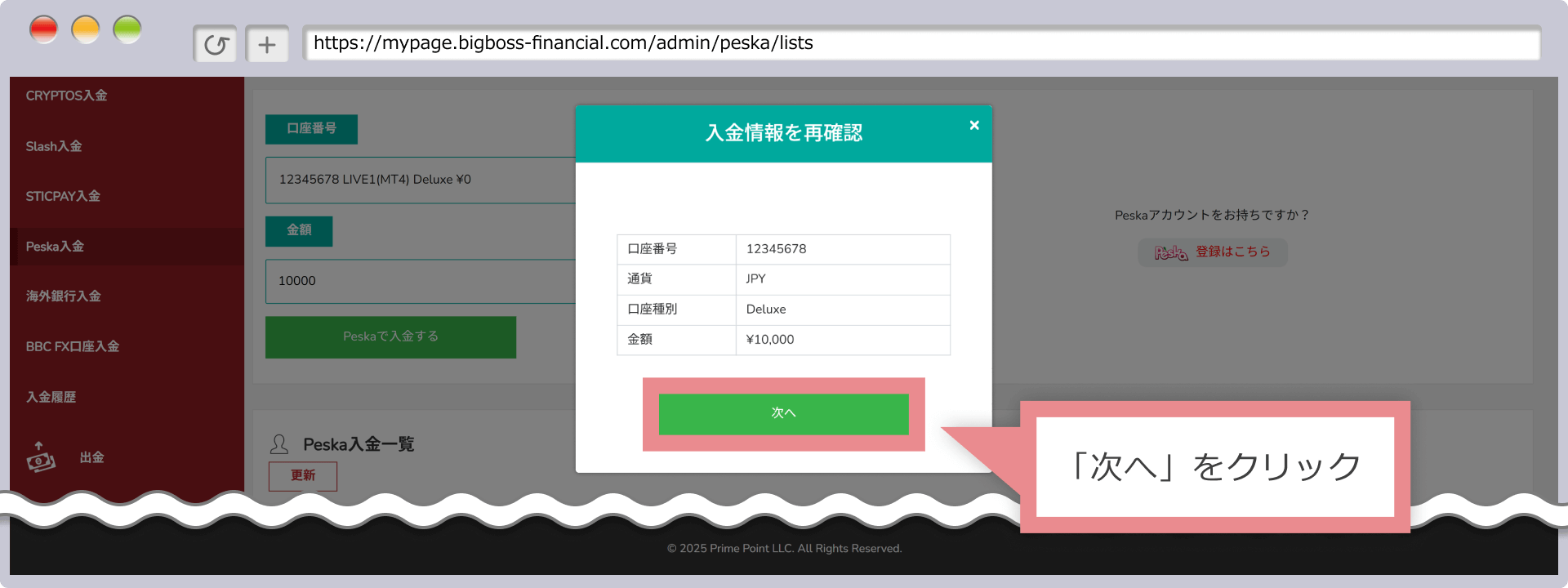Screen dimensions: 1568x588
Task: Click the green maximize window button
Action: click(127, 30)
